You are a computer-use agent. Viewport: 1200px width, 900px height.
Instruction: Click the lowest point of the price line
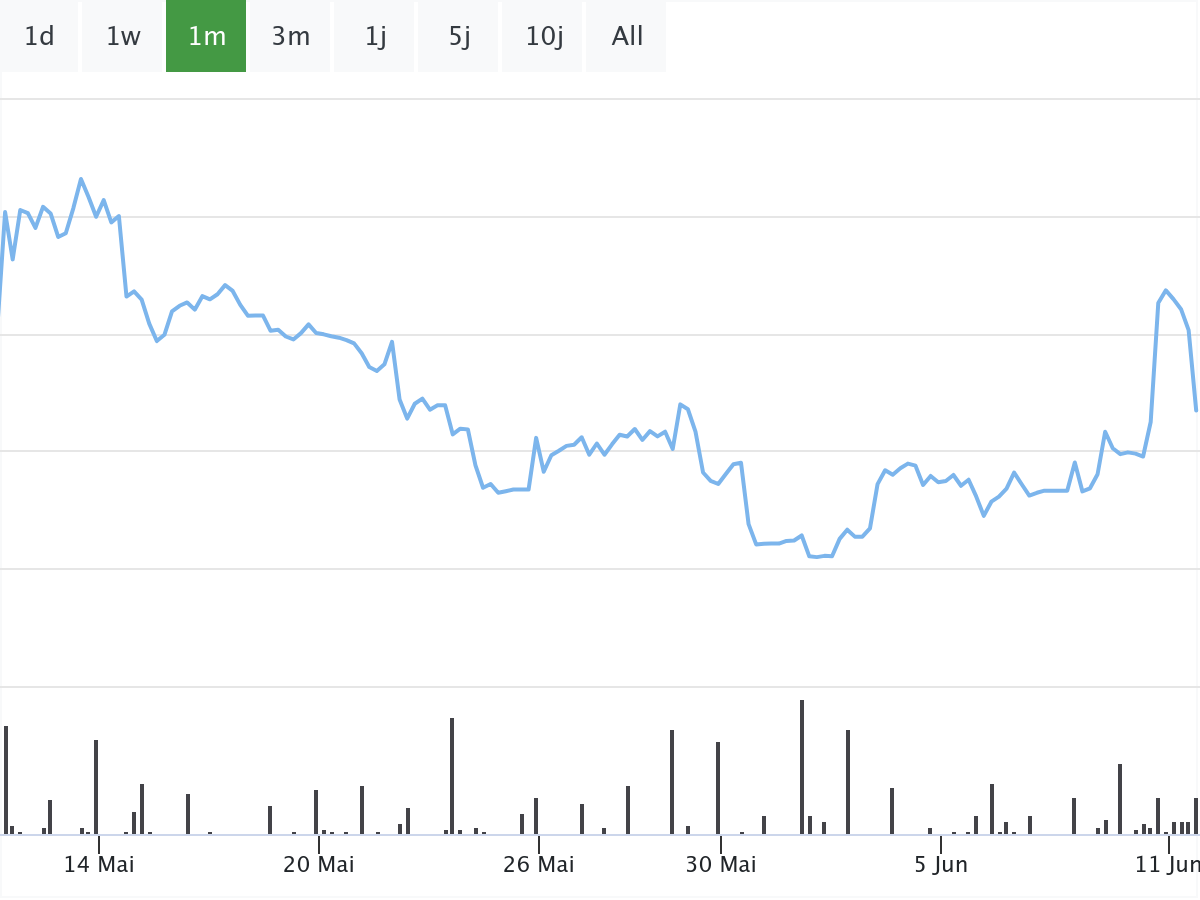point(817,556)
